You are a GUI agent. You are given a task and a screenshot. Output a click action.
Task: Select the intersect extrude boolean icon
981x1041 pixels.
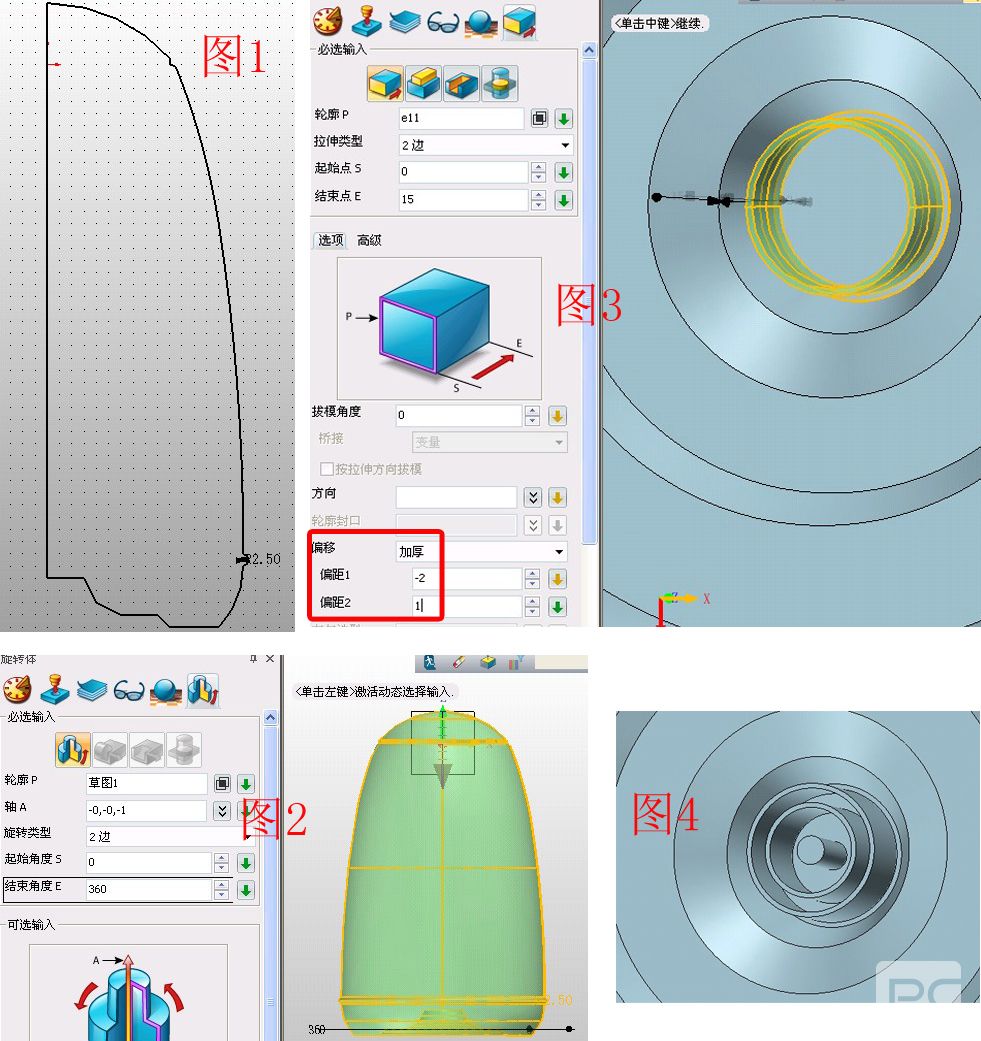[497, 85]
